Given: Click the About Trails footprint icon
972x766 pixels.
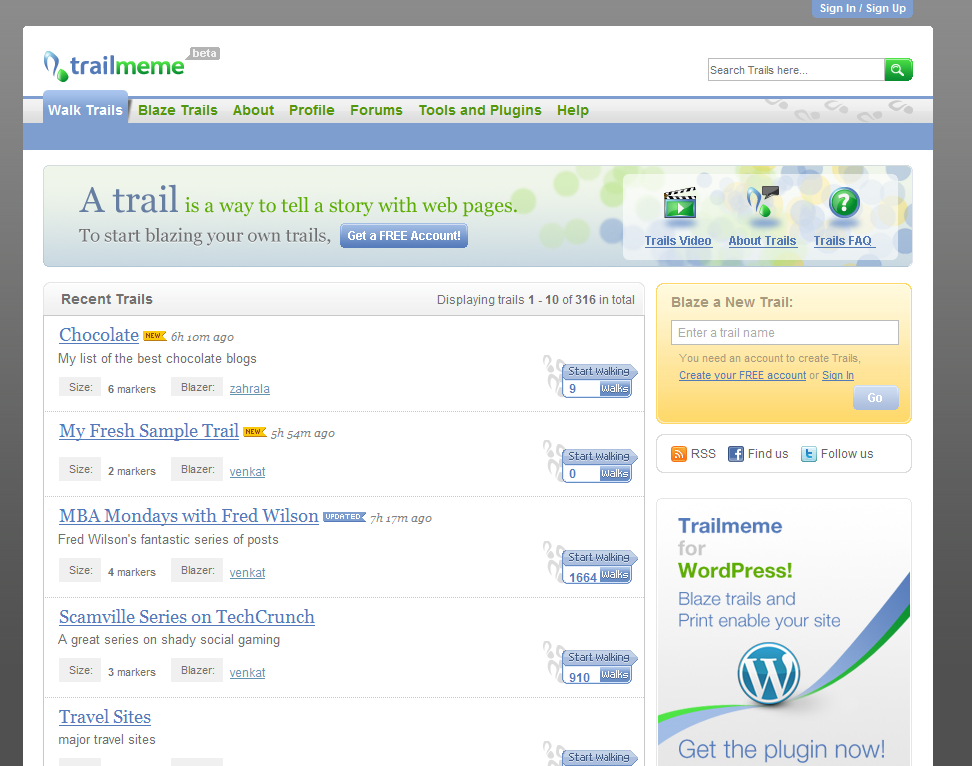Looking at the screenshot, I should click(x=762, y=202).
